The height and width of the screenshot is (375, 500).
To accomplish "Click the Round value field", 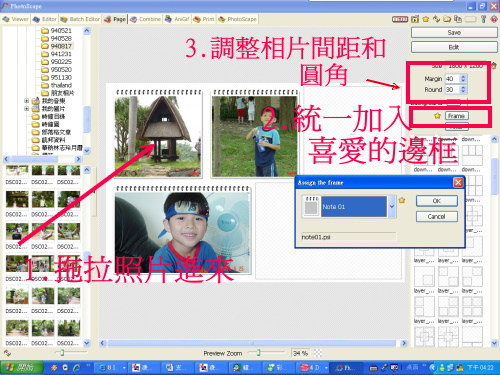I will pos(452,89).
